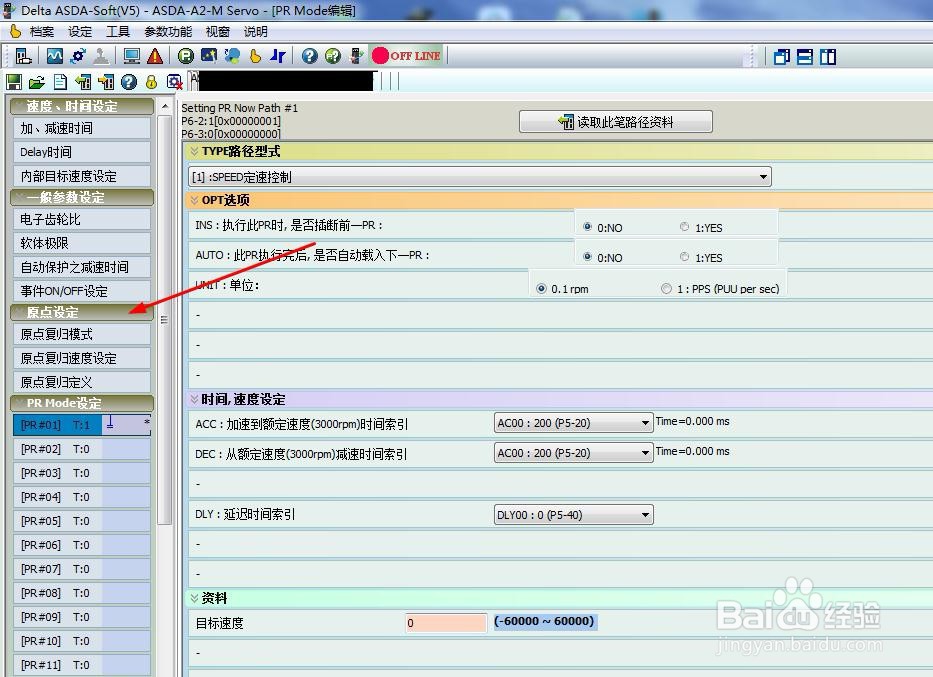Image resolution: width=933 pixels, height=677 pixels.
Task: Select the [PR#02] T:0 path row
Action: 82,449
